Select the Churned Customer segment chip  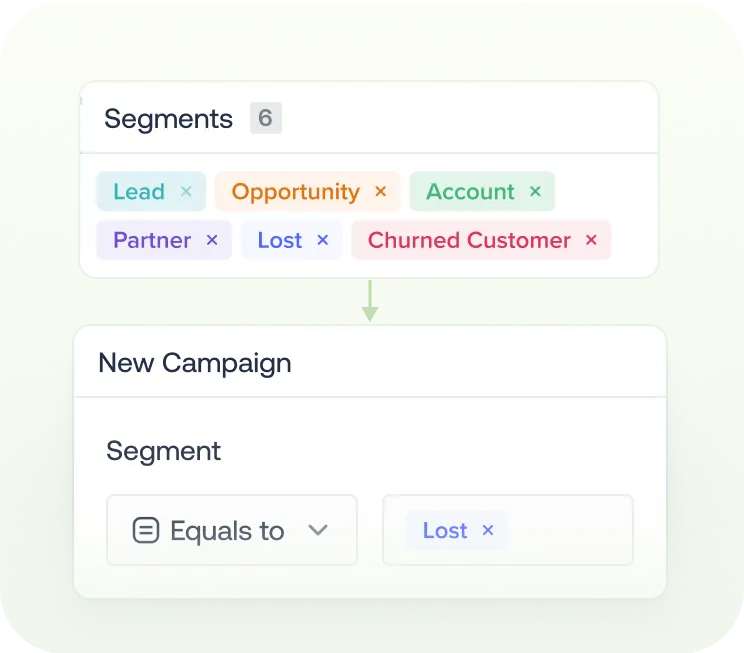[468, 240]
